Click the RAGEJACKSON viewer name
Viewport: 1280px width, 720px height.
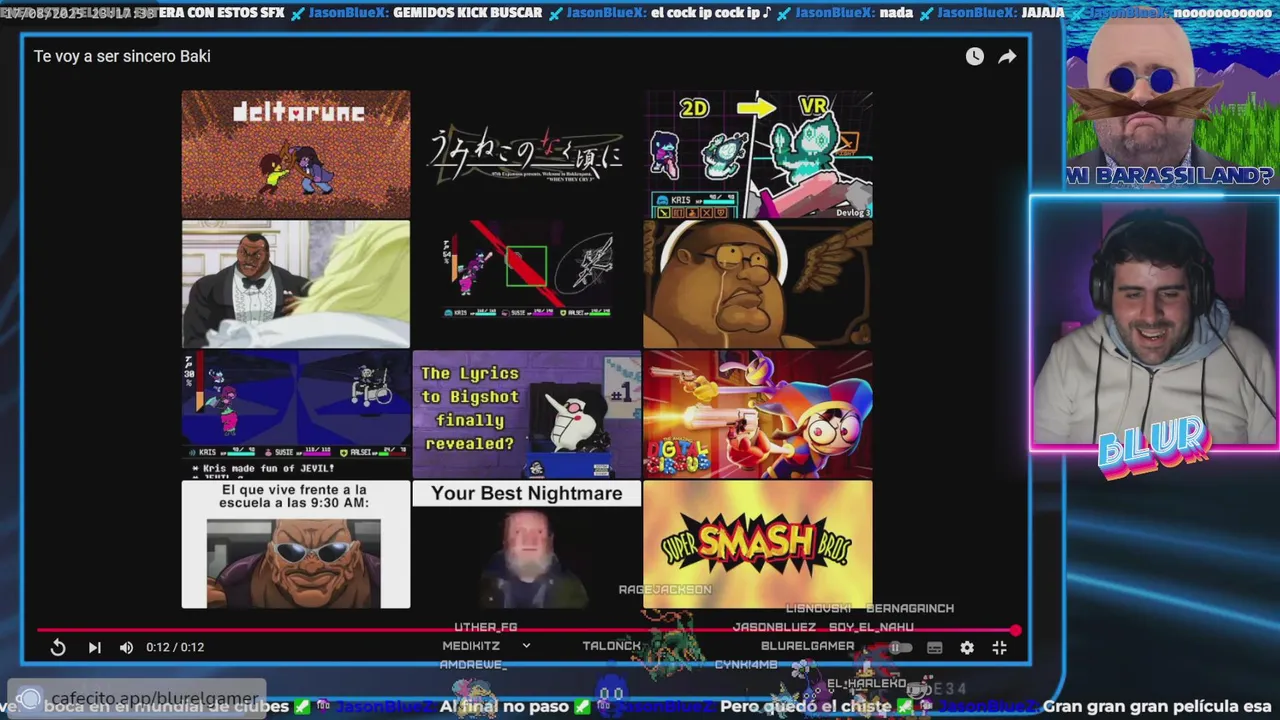pyautogui.click(x=665, y=590)
